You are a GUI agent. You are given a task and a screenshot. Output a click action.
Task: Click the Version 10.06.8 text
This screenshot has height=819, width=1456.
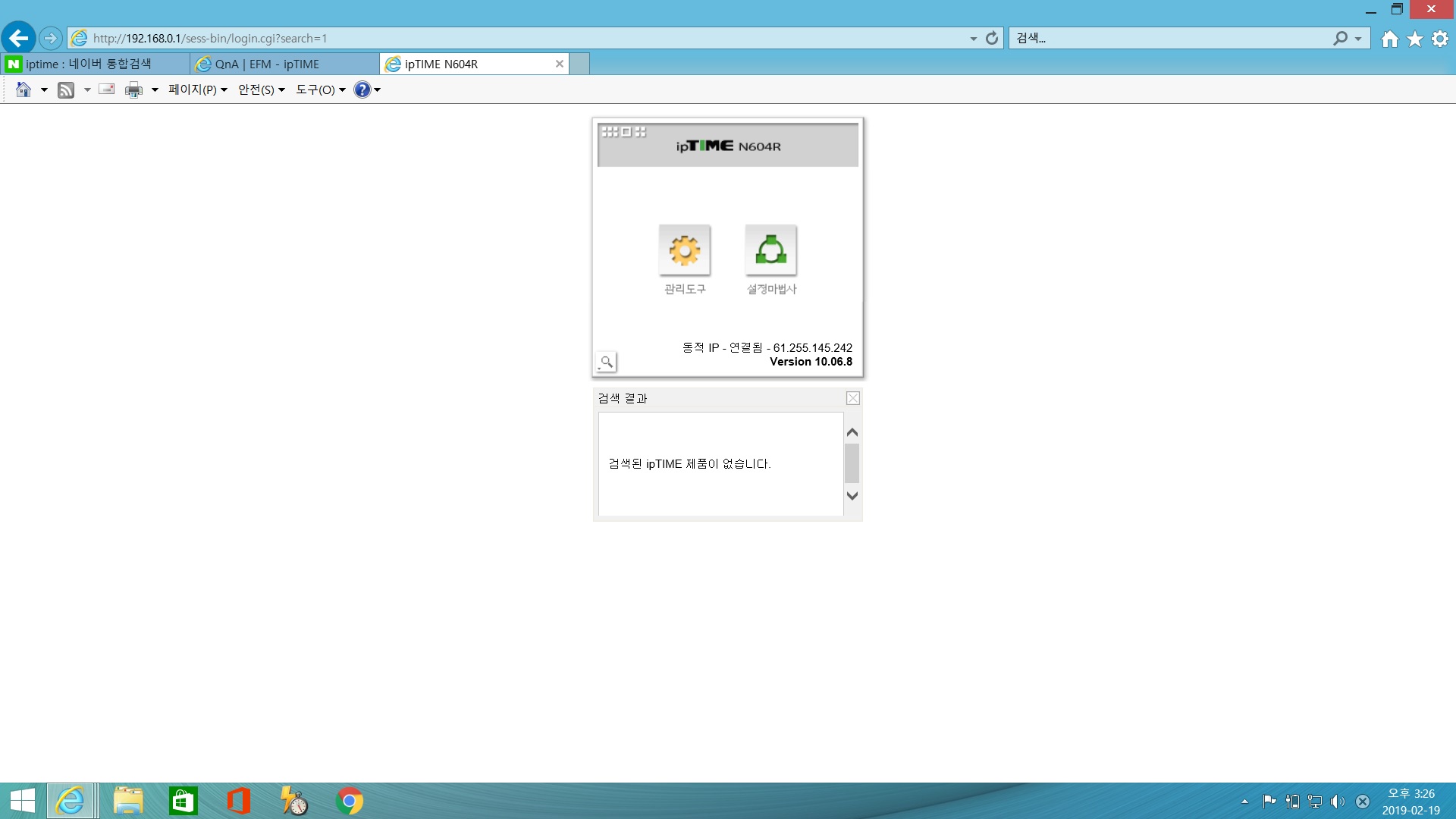point(811,362)
